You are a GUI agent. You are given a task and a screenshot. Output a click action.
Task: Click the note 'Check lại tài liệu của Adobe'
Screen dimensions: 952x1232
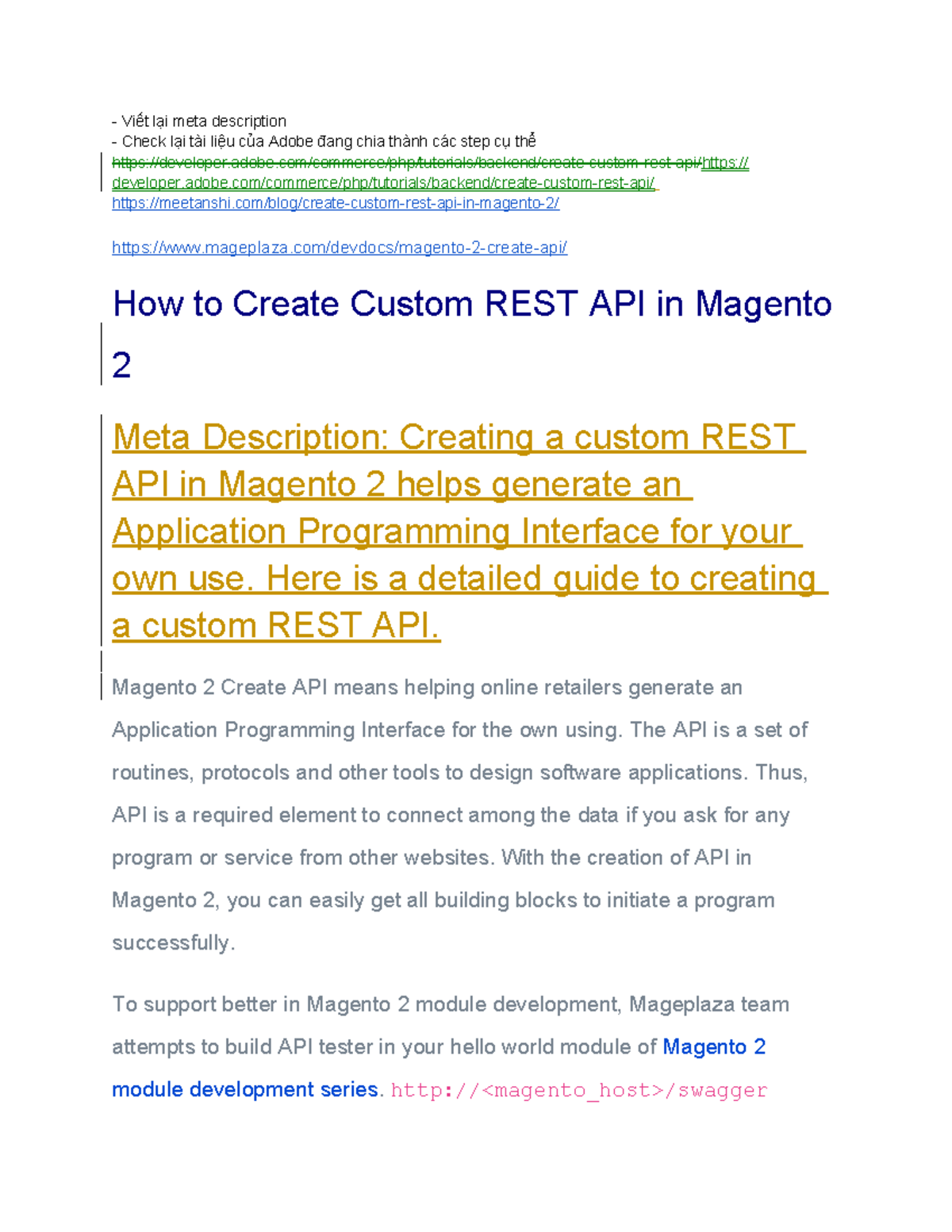point(324,141)
